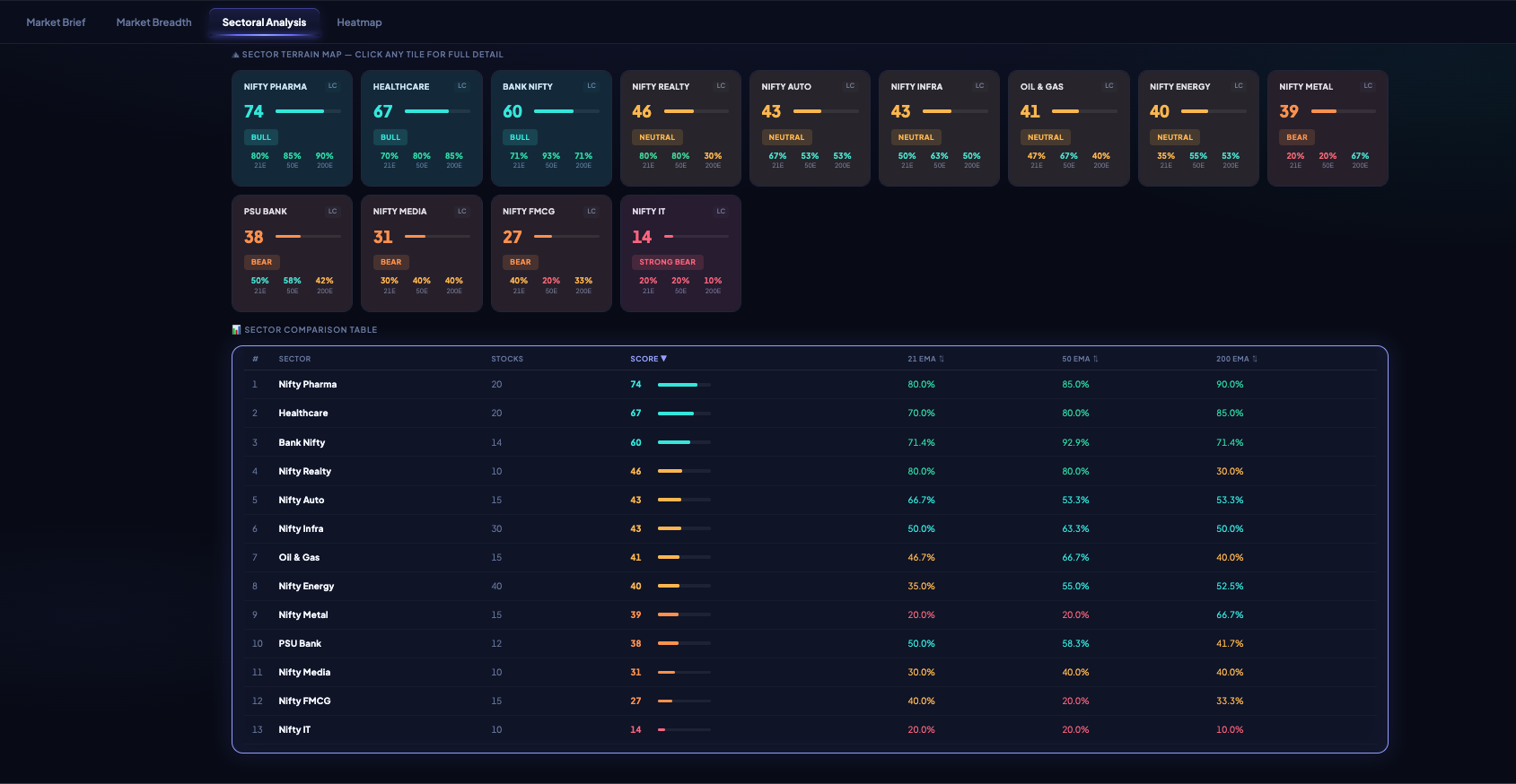Click the Stocks column header
1516x784 pixels.
pos(507,359)
